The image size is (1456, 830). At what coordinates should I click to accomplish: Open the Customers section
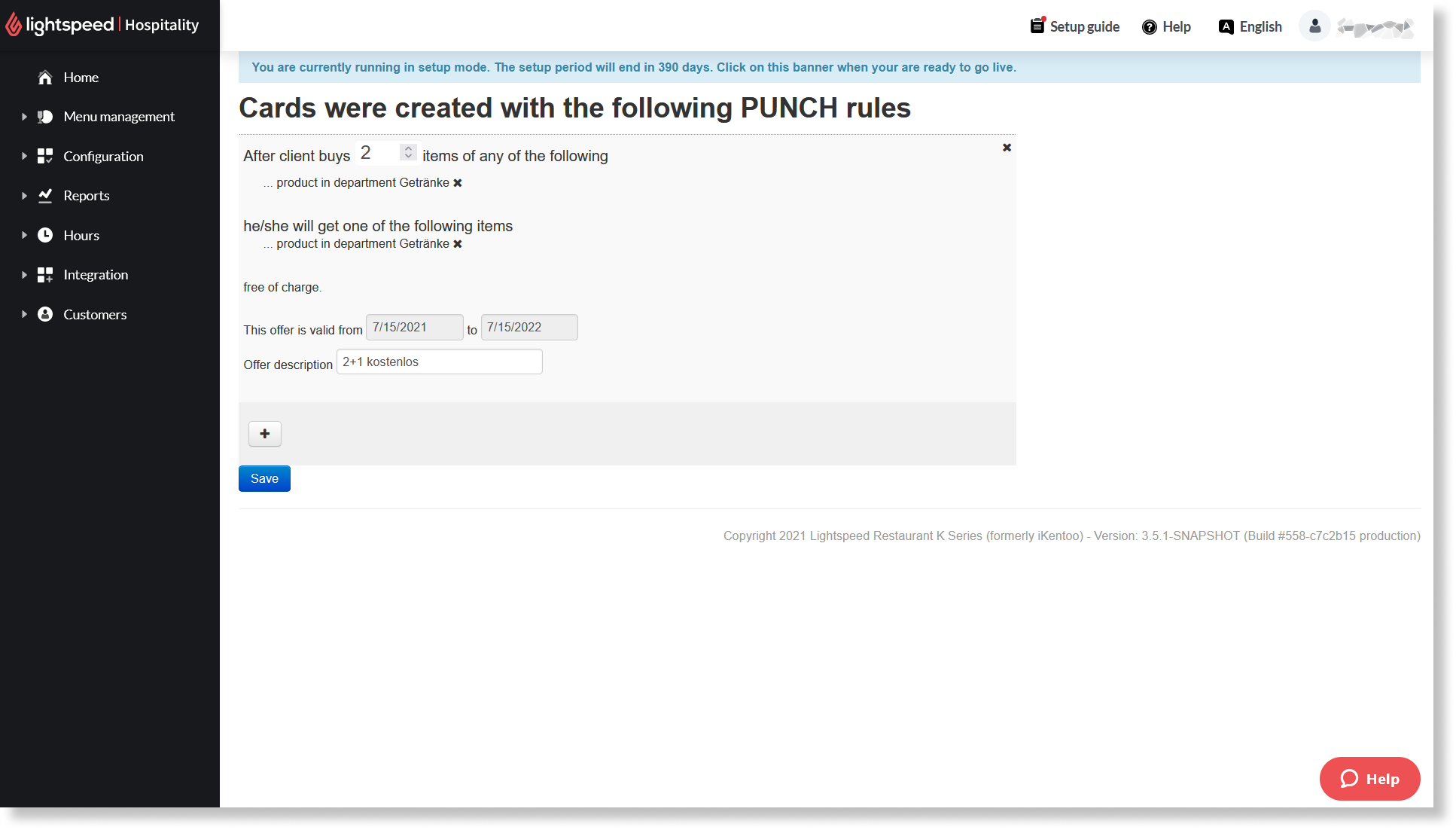tap(95, 313)
